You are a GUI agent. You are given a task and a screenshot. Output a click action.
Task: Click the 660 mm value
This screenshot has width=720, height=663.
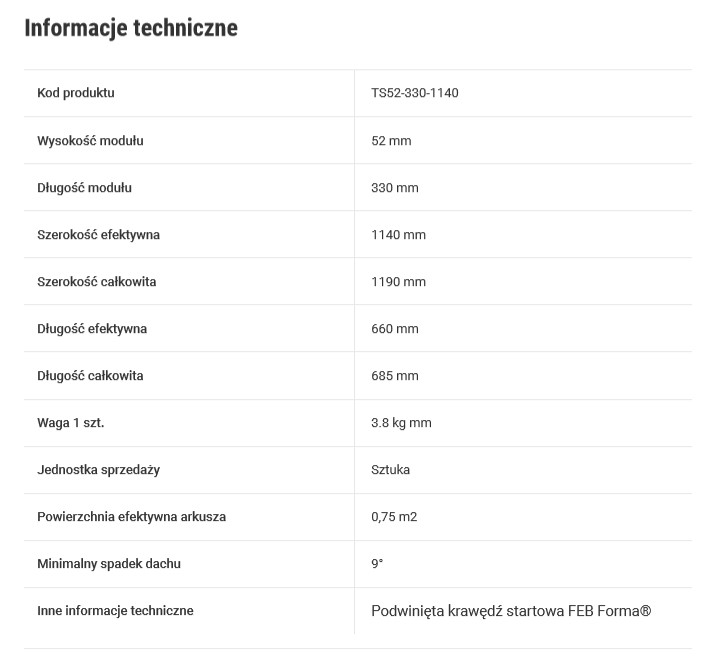click(395, 329)
